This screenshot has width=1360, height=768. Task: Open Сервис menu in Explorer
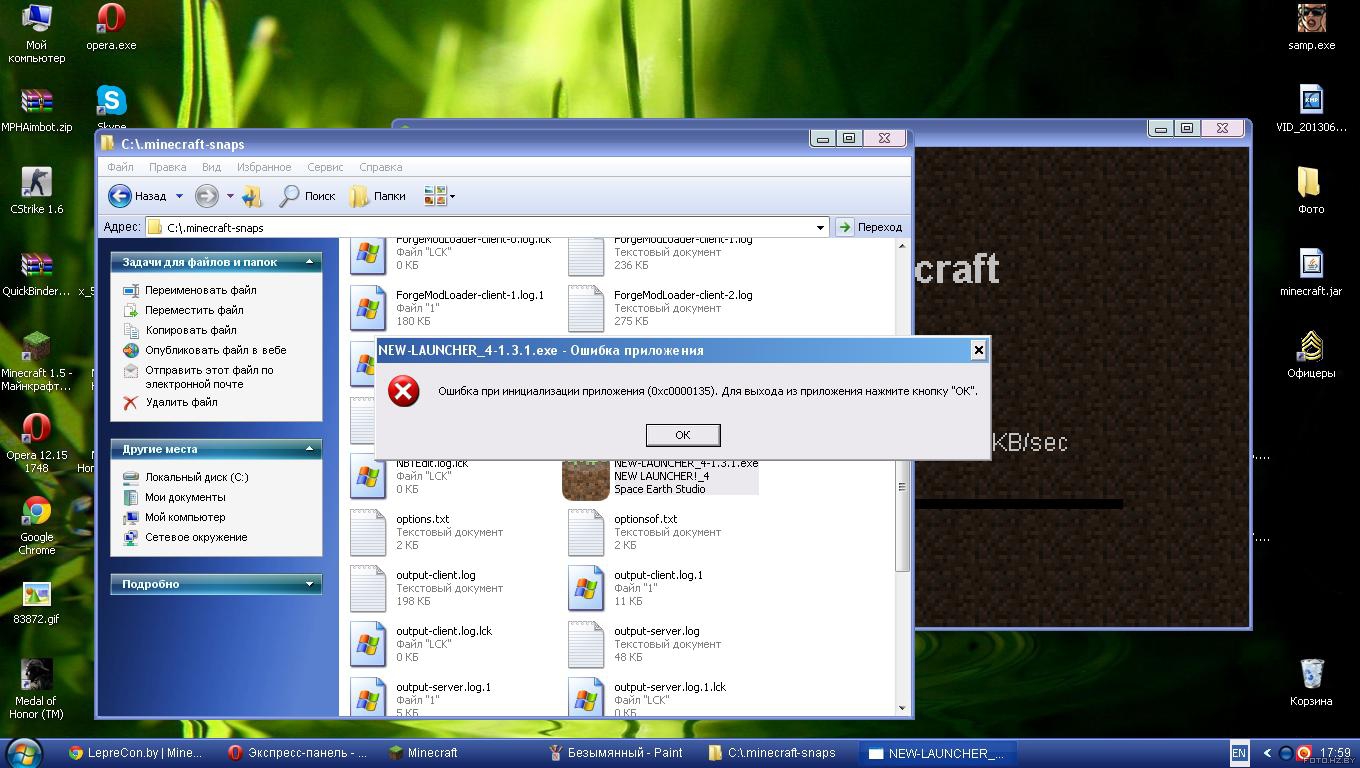coord(325,167)
